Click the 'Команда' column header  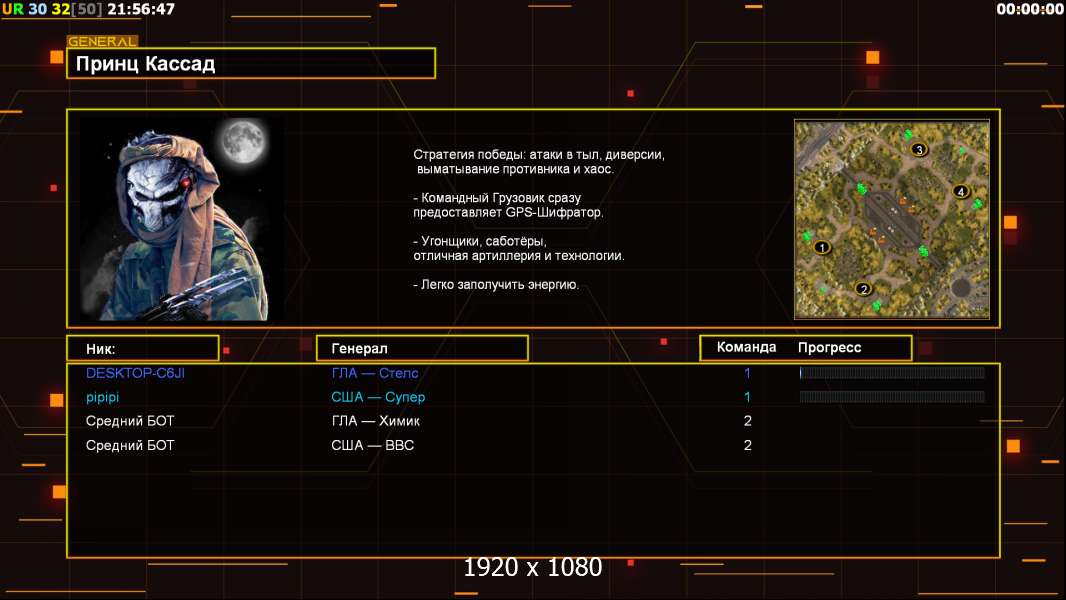coord(746,347)
